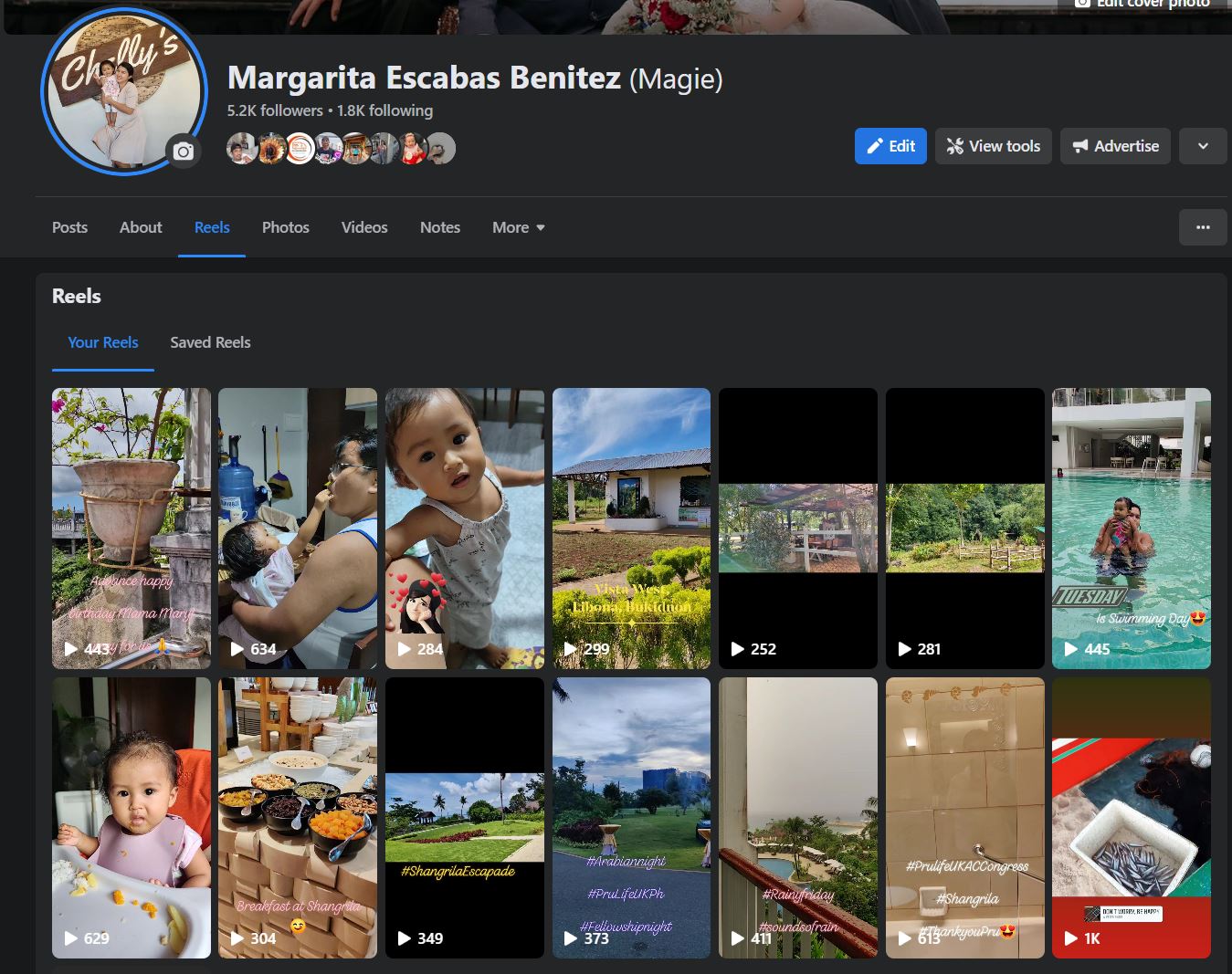
Task: Switch to the About tab
Action: (141, 227)
